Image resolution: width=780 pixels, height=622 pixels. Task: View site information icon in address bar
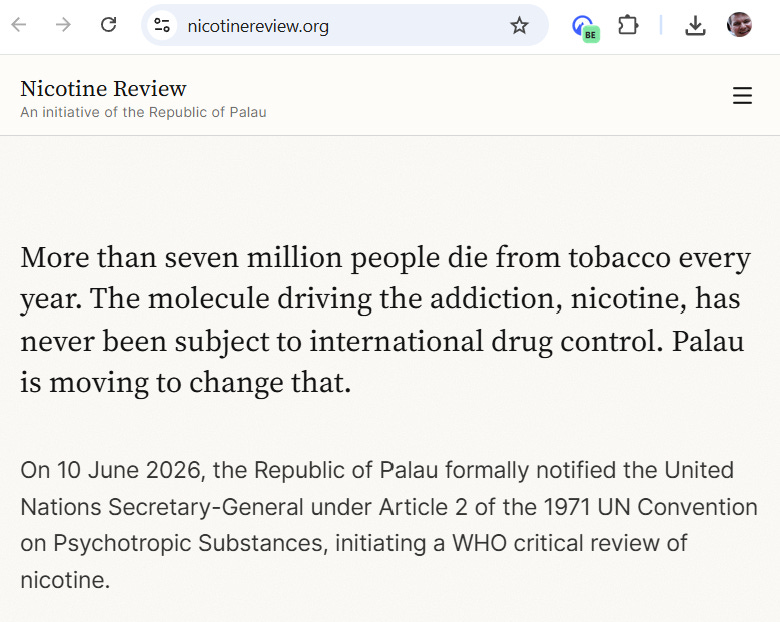[x=162, y=25]
